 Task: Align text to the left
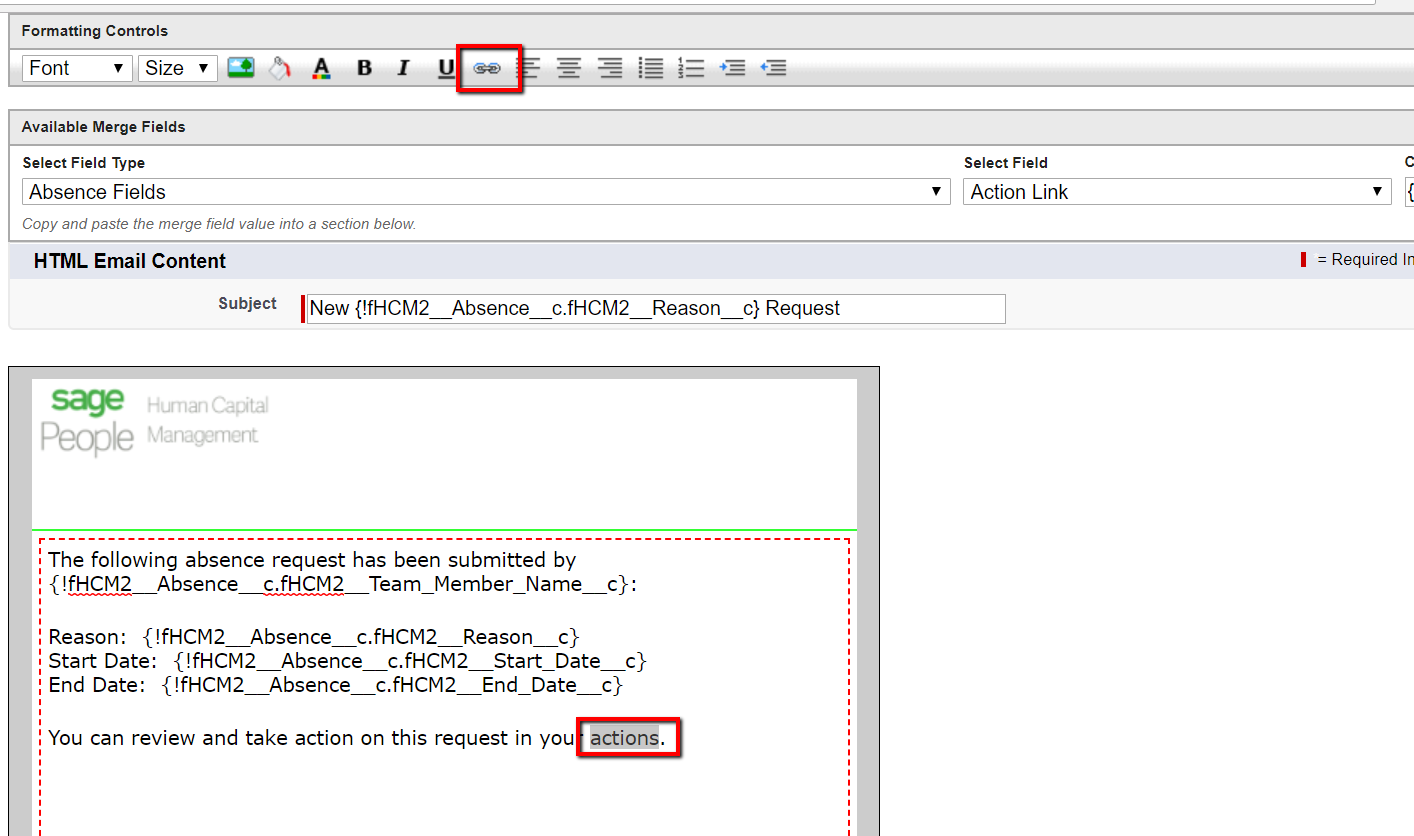click(528, 68)
